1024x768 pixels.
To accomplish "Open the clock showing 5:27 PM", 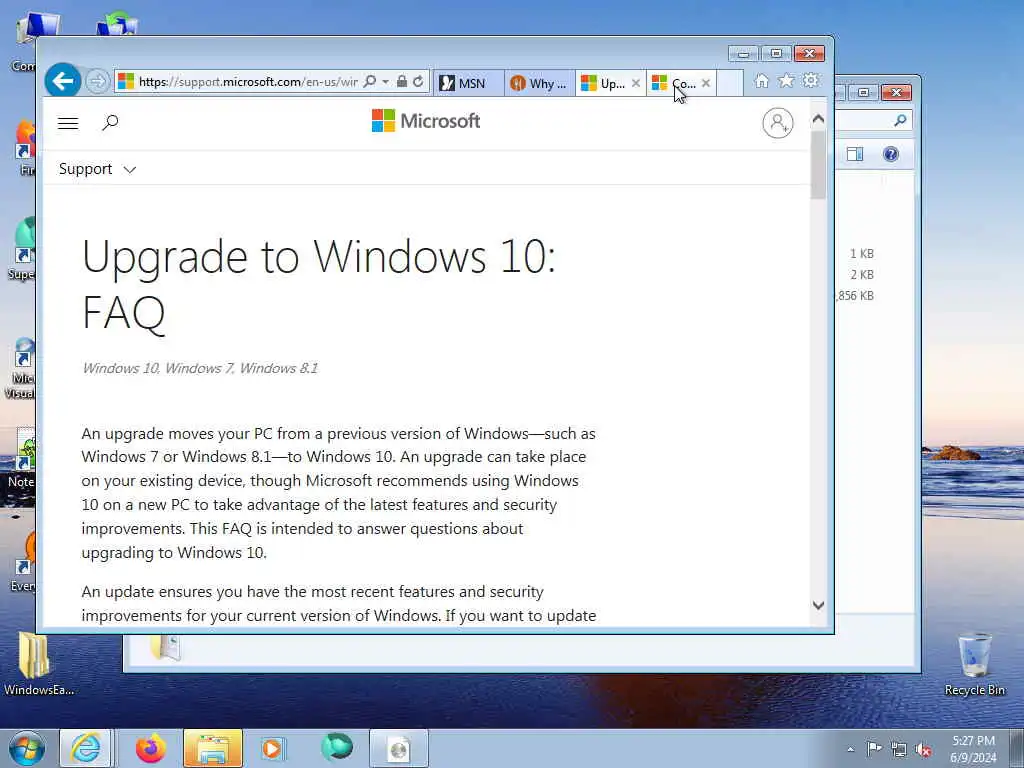I will [x=973, y=749].
